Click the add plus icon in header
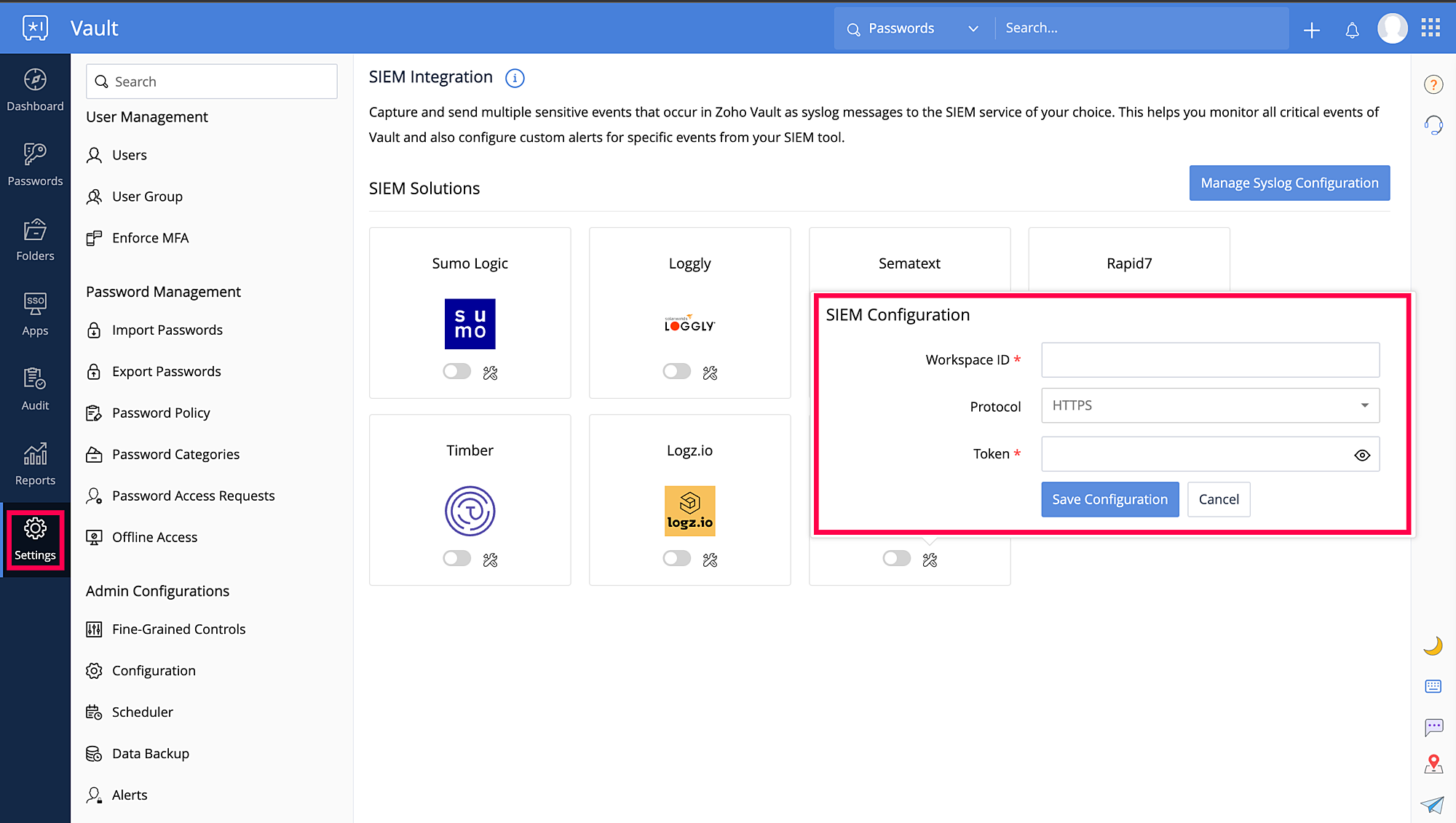The width and height of the screenshot is (1456, 823). (1312, 30)
